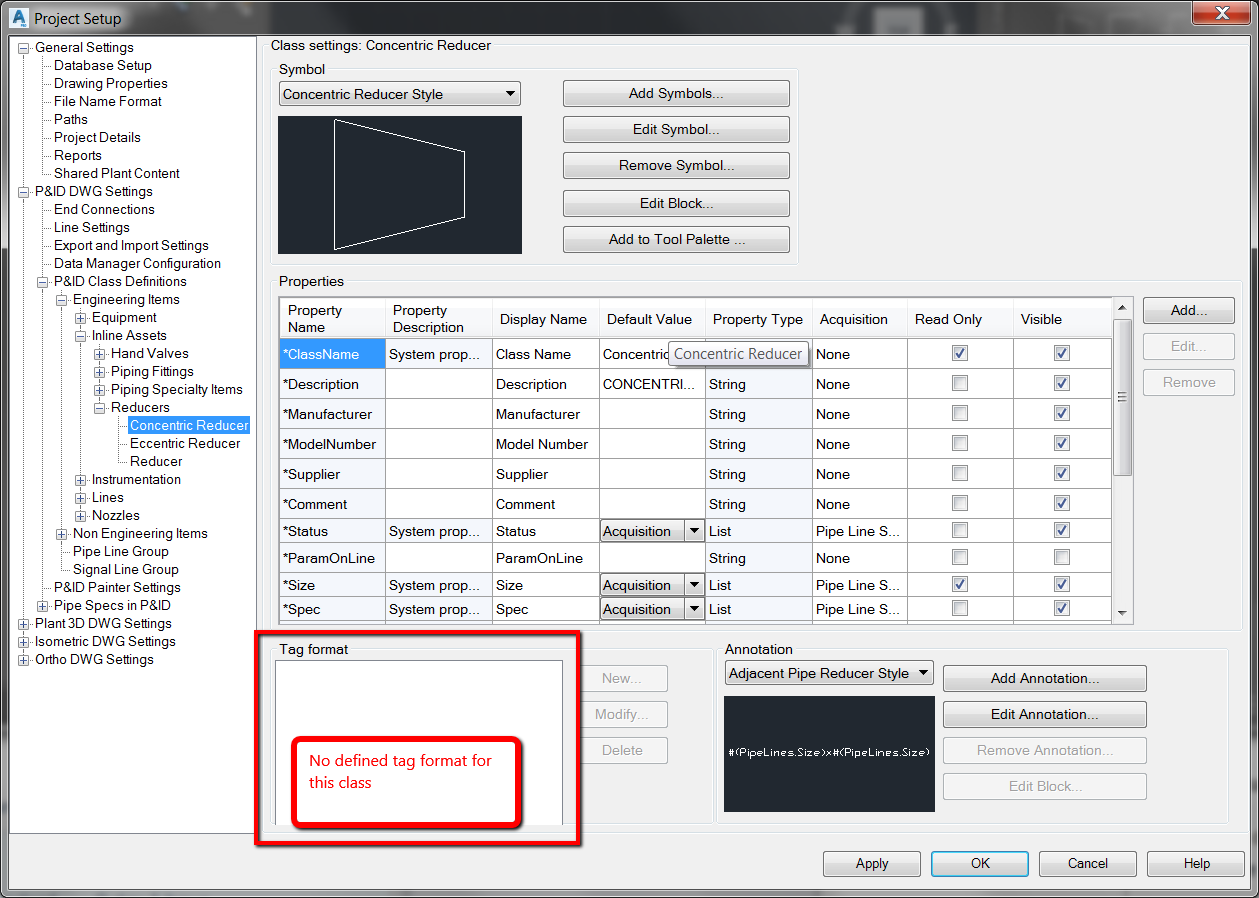Open the Adjacent Pipe Reducer Style annotation dropdown
This screenshot has height=898, width=1259.
(x=921, y=673)
